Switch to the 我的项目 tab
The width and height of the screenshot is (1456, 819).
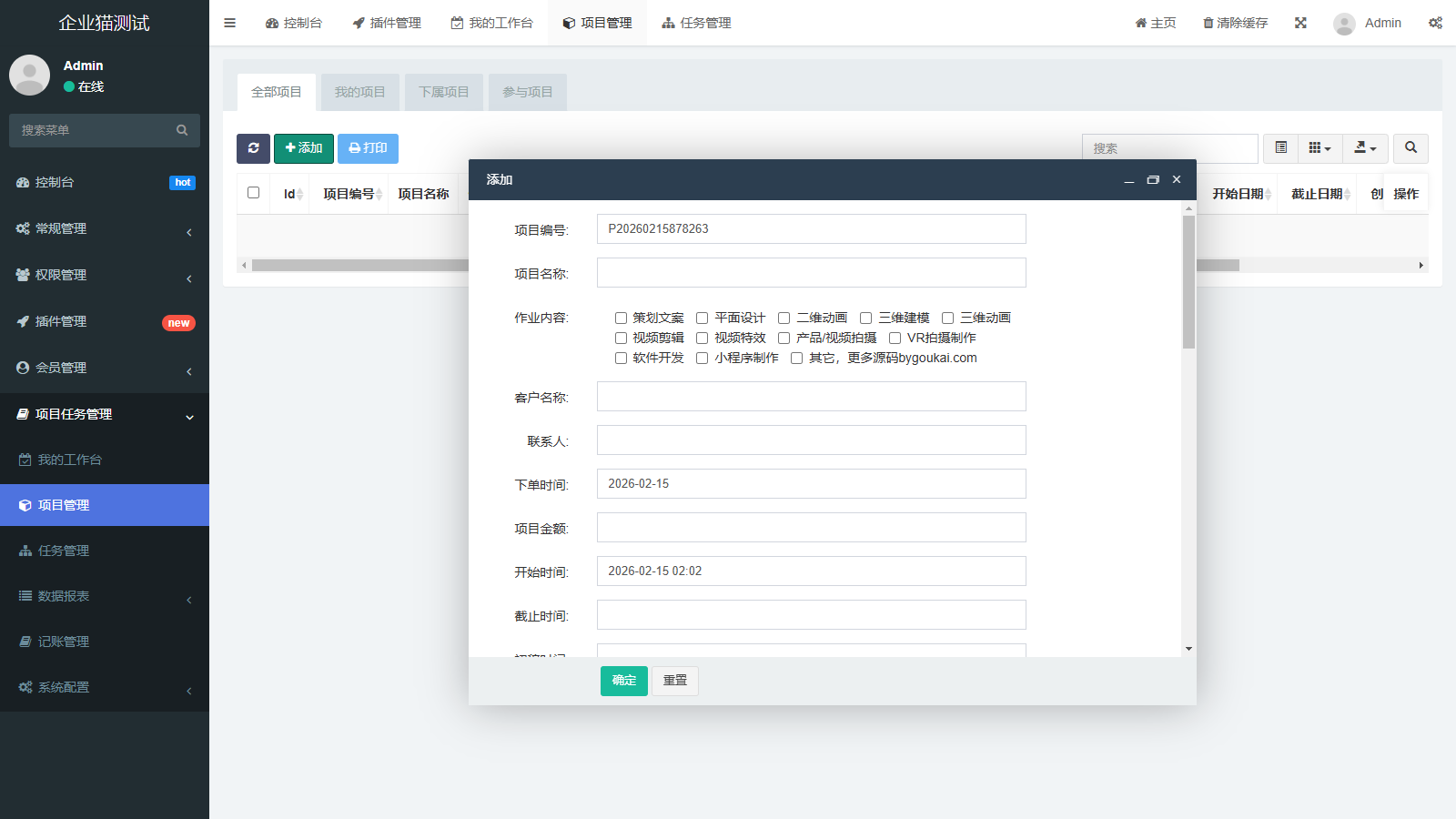pos(359,92)
